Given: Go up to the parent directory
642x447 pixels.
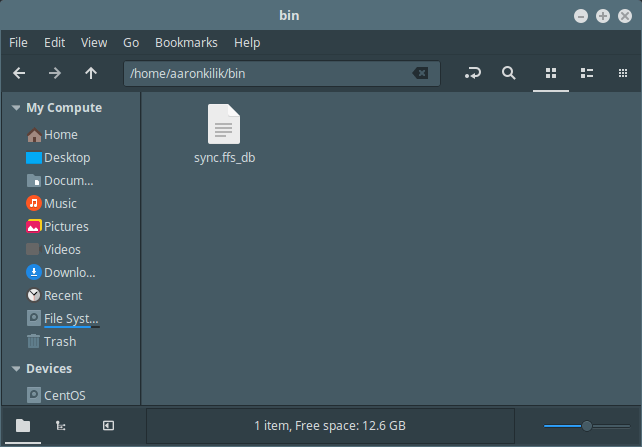Looking at the screenshot, I should click(x=91, y=73).
